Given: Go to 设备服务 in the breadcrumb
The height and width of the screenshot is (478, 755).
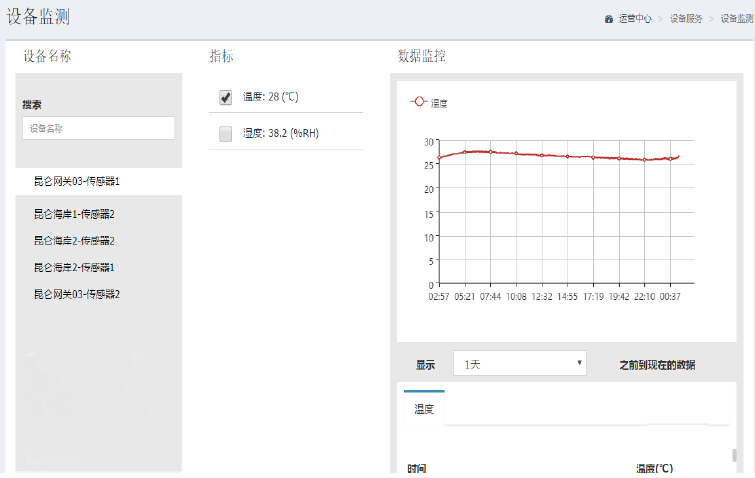Looking at the screenshot, I should [x=686, y=19].
